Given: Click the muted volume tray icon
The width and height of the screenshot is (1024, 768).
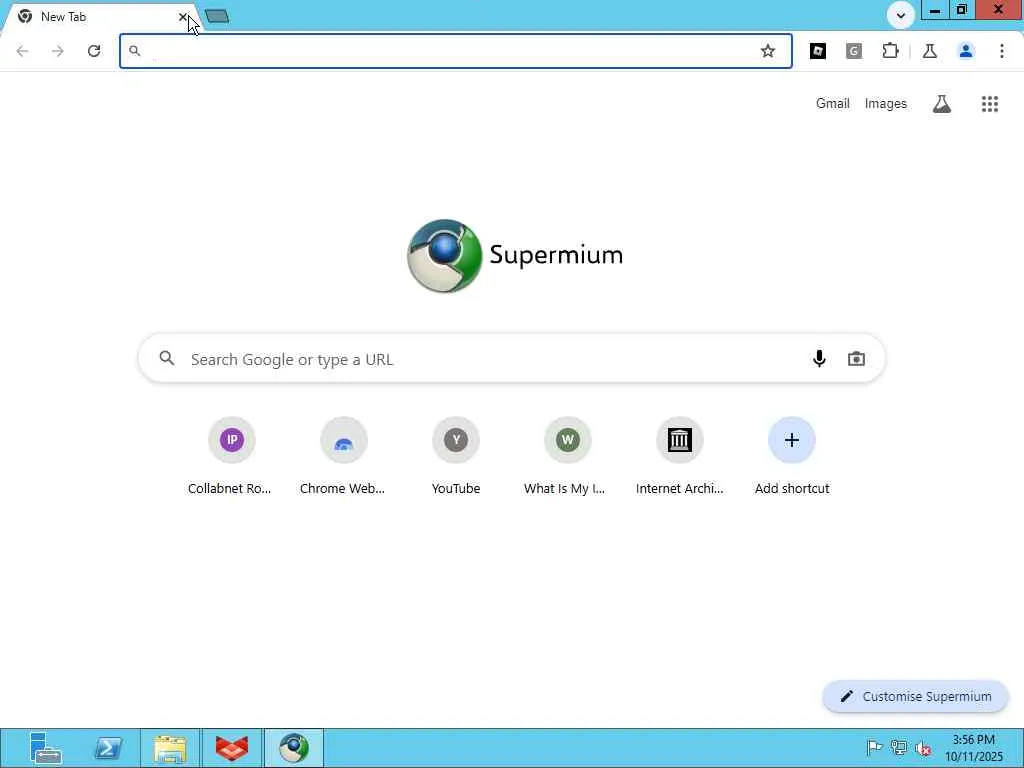Looking at the screenshot, I should click(x=923, y=748).
